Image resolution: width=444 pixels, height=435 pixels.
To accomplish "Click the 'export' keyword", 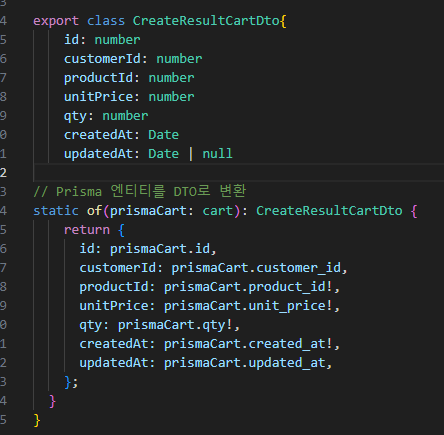I will click(56, 21).
